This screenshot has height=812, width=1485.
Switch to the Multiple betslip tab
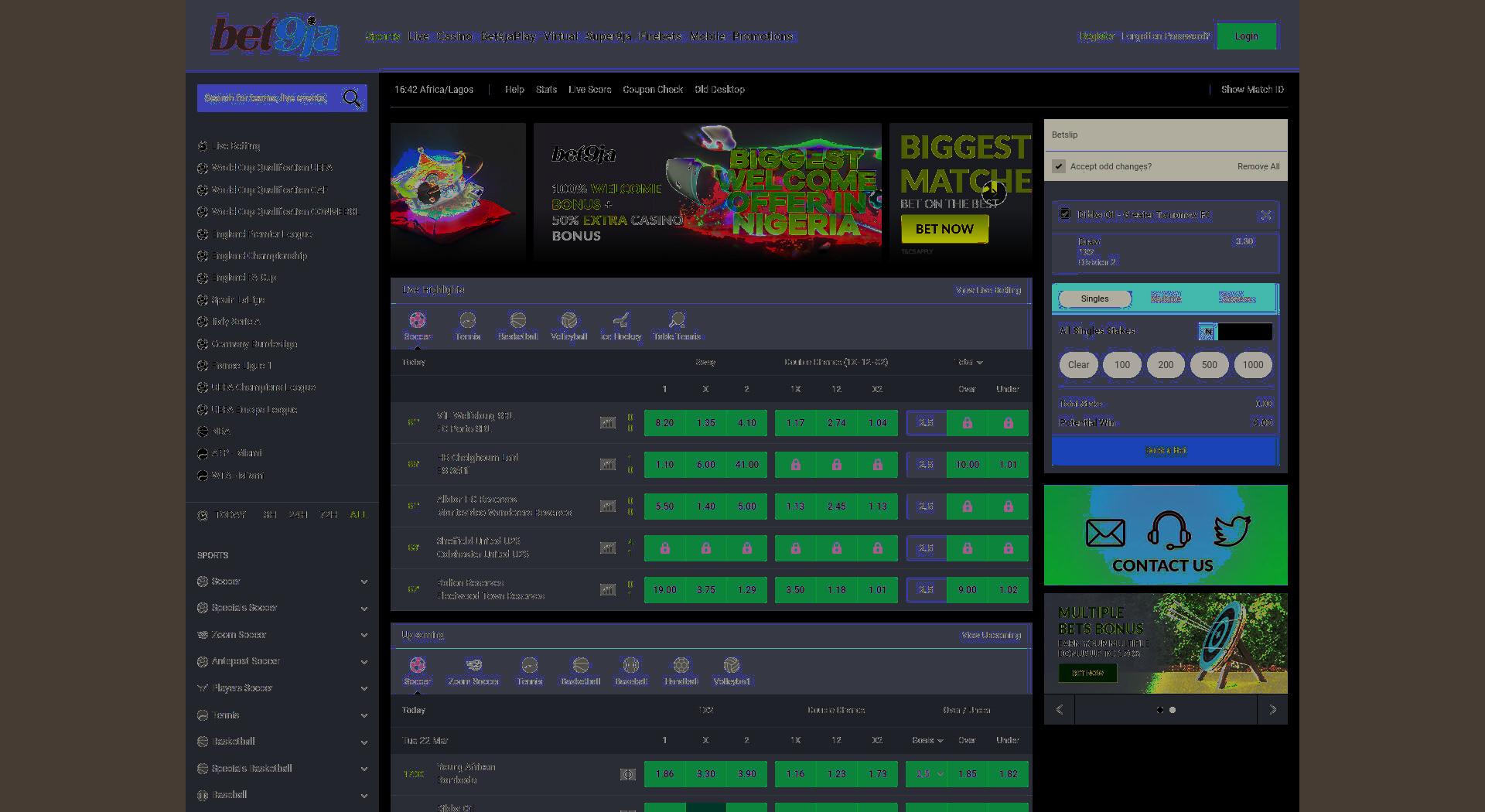(1166, 299)
